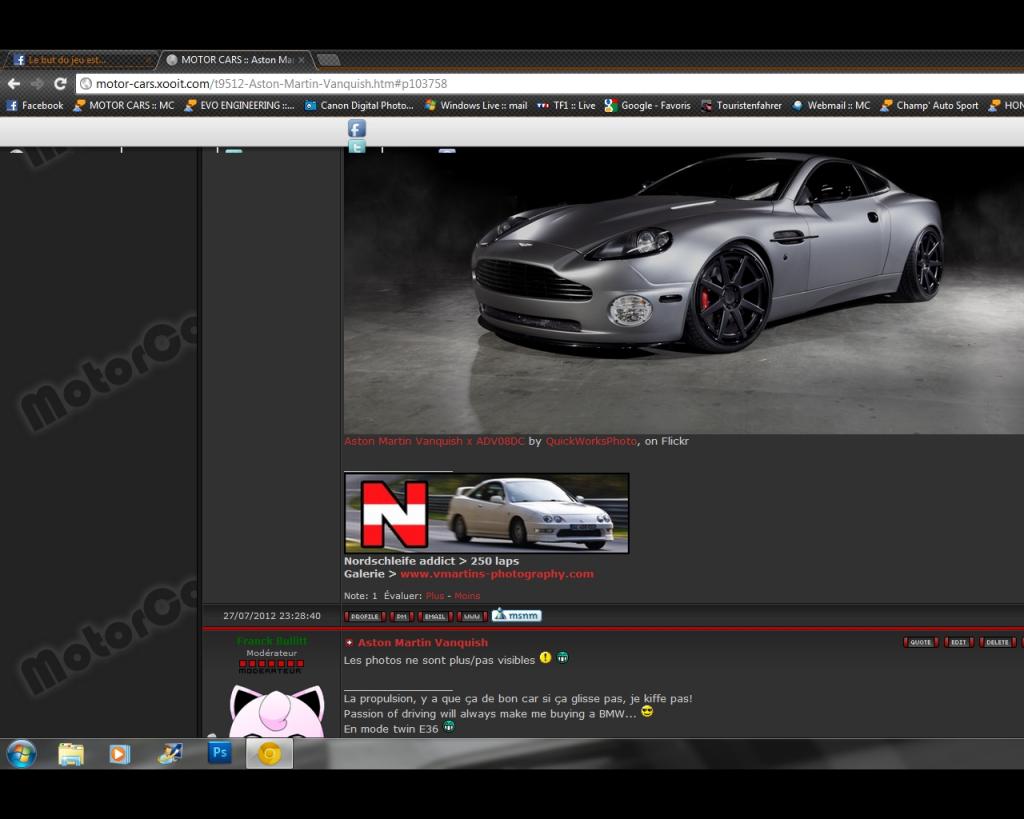This screenshot has width=1024, height=819.
Task: Rate the post down with 'Moins'
Action: pos(467,596)
